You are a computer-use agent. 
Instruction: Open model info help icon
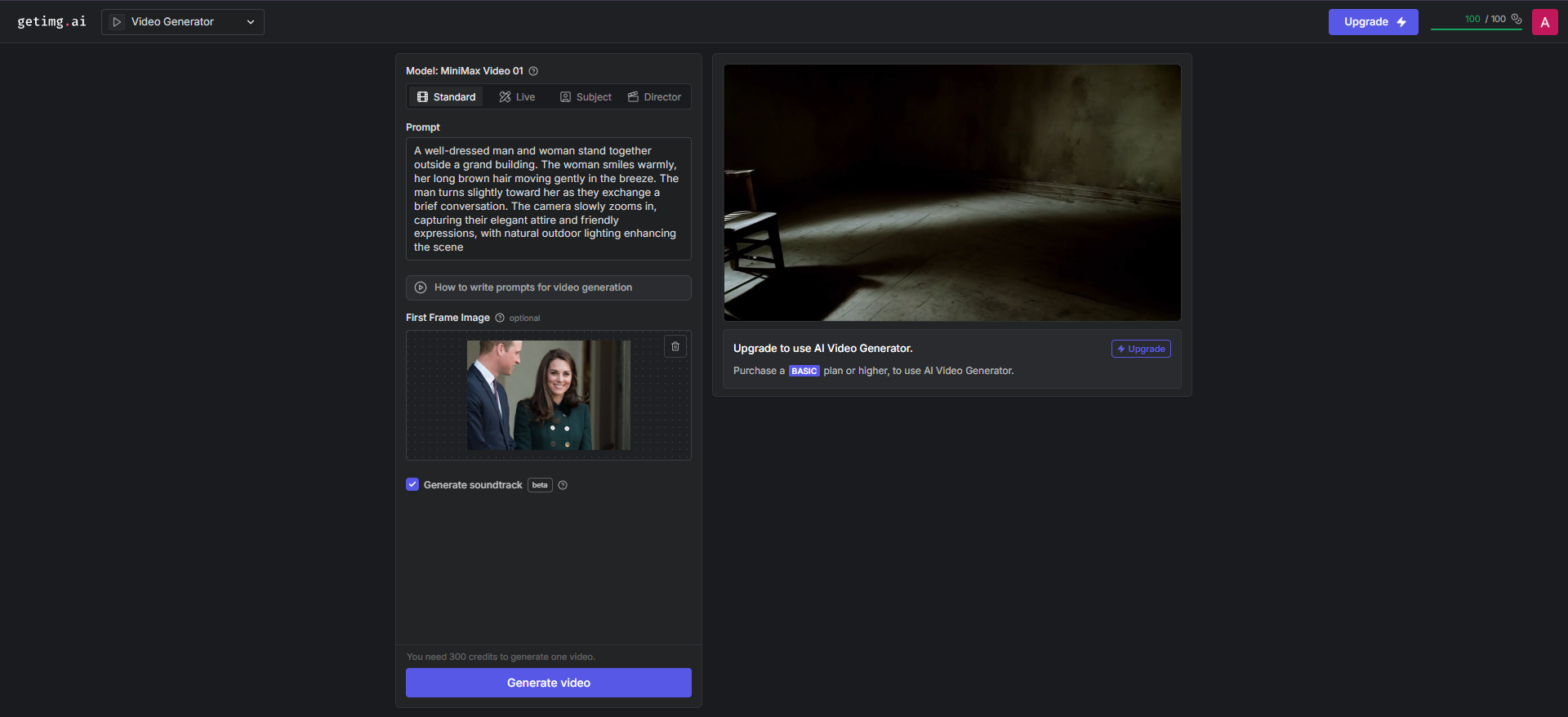533,71
